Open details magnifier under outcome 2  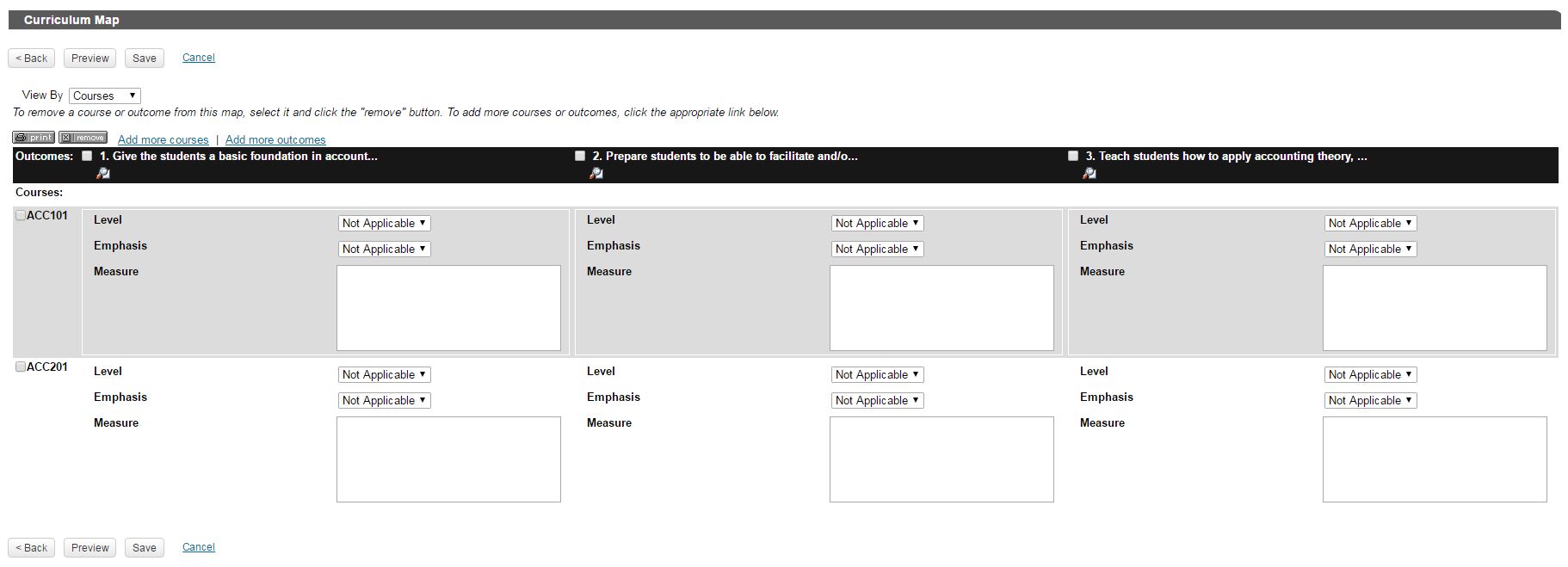coord(596,174)
